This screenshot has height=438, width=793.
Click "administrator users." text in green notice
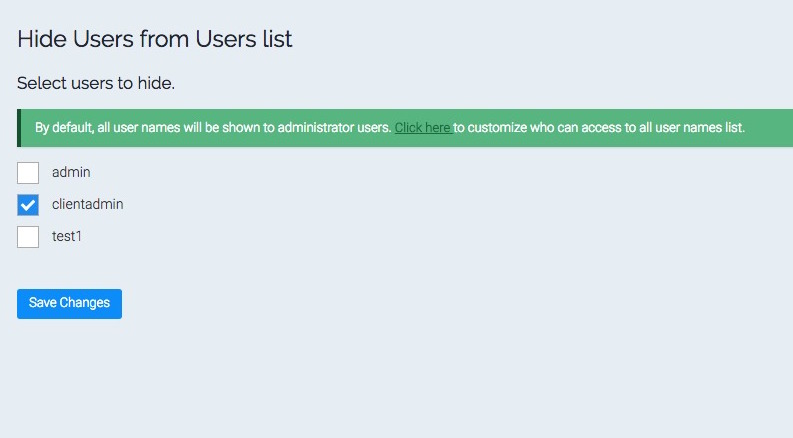tap(334, 127)
